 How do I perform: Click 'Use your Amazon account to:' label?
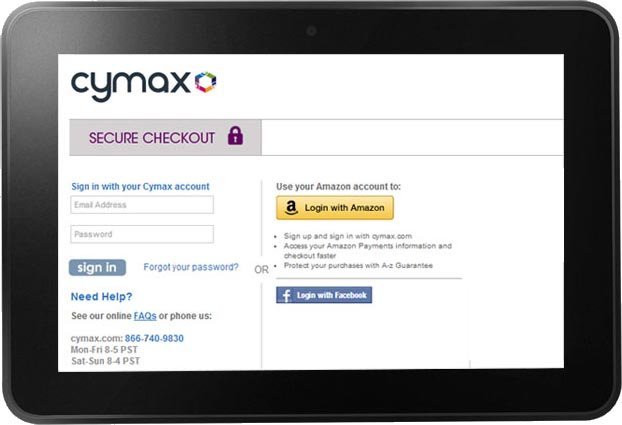click(x=338, y=187)
